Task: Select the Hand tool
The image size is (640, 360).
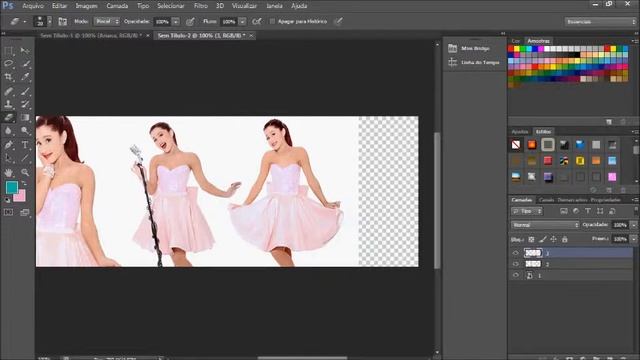Action: pyautogui.click(x=8, y=172)
